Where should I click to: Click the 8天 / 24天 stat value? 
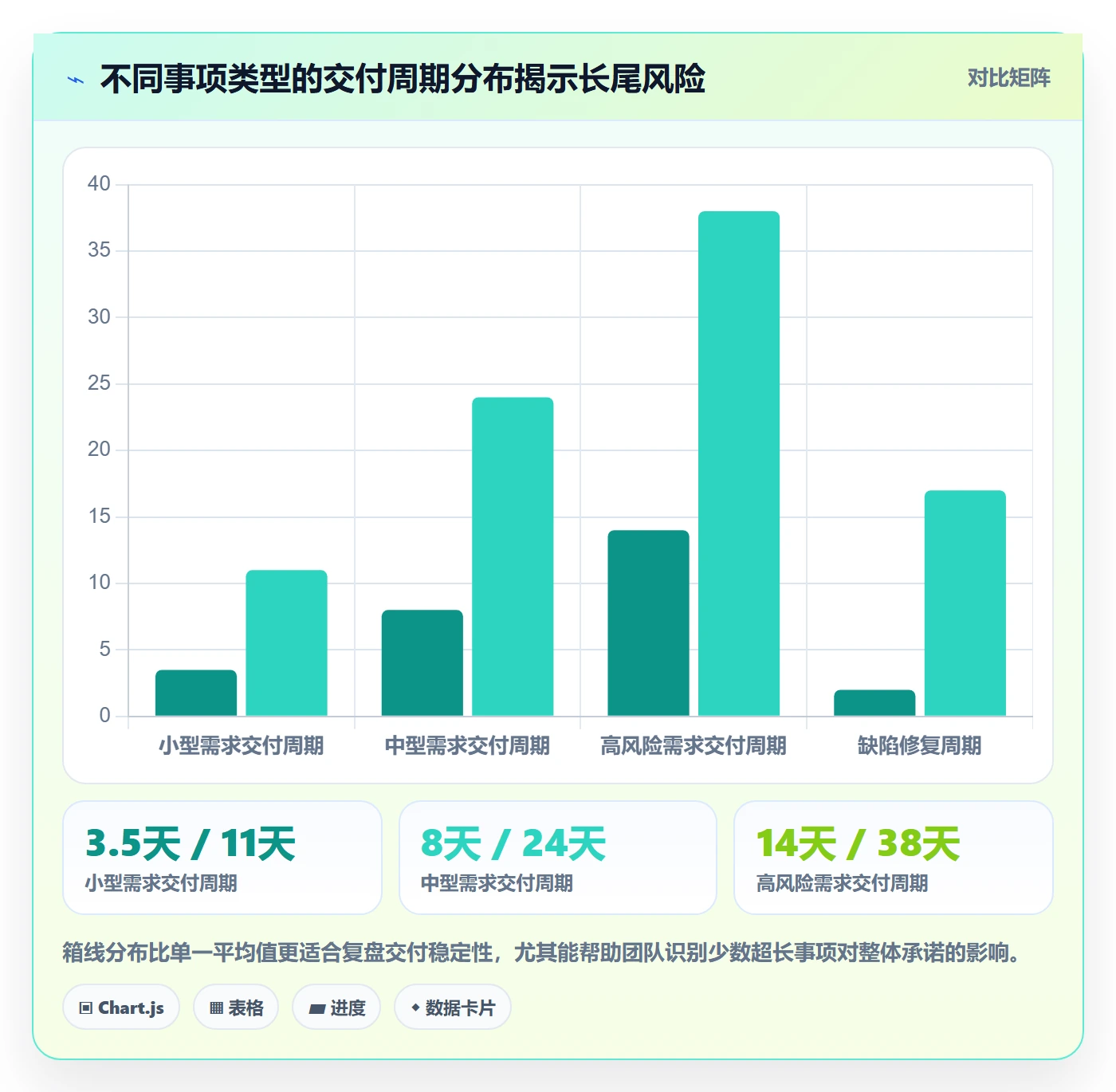pos(513,843)
